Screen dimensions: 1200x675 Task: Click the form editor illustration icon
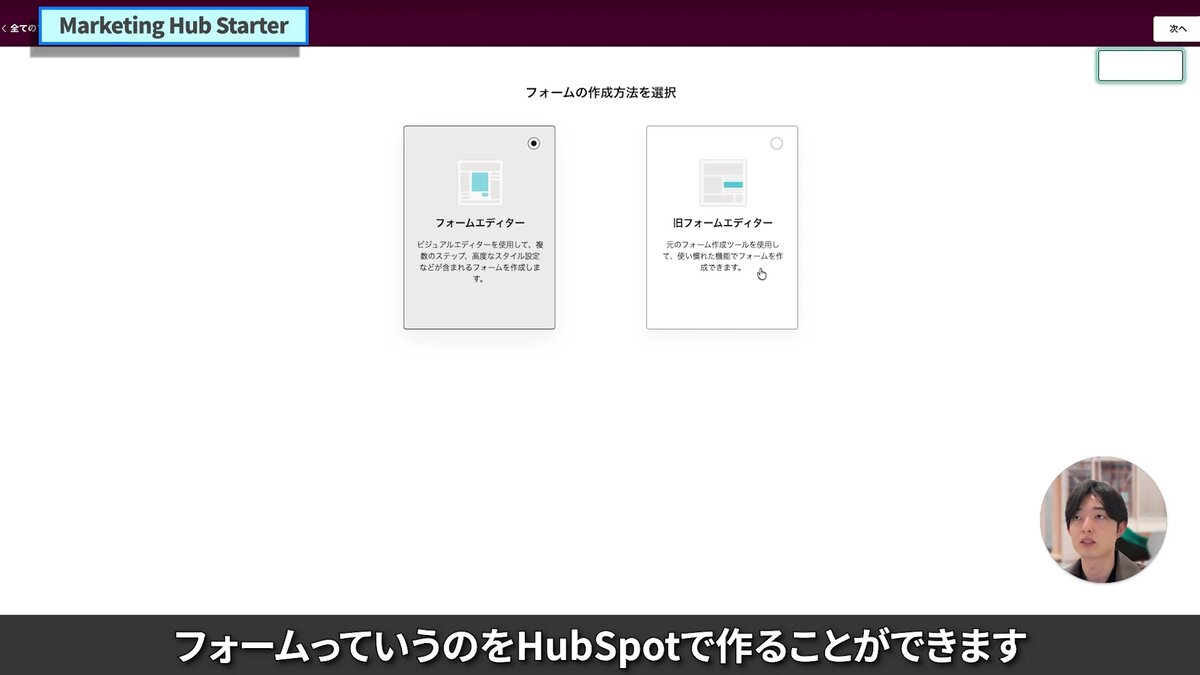click(x=479, y=183)
